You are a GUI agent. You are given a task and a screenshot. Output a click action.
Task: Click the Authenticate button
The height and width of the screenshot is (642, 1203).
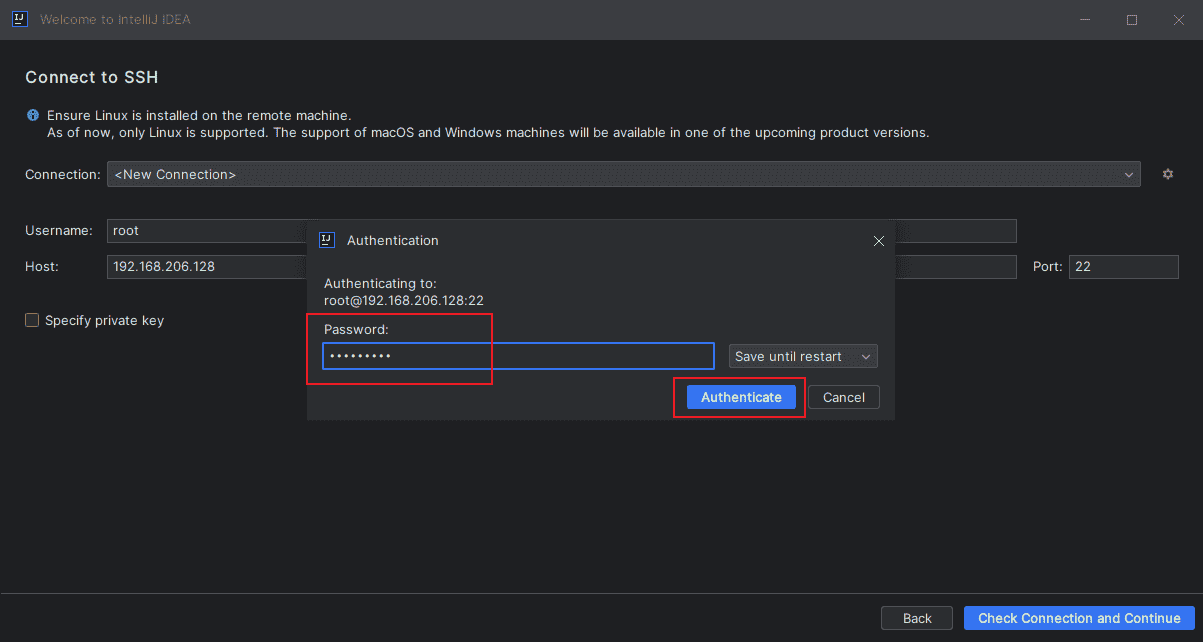740,397
